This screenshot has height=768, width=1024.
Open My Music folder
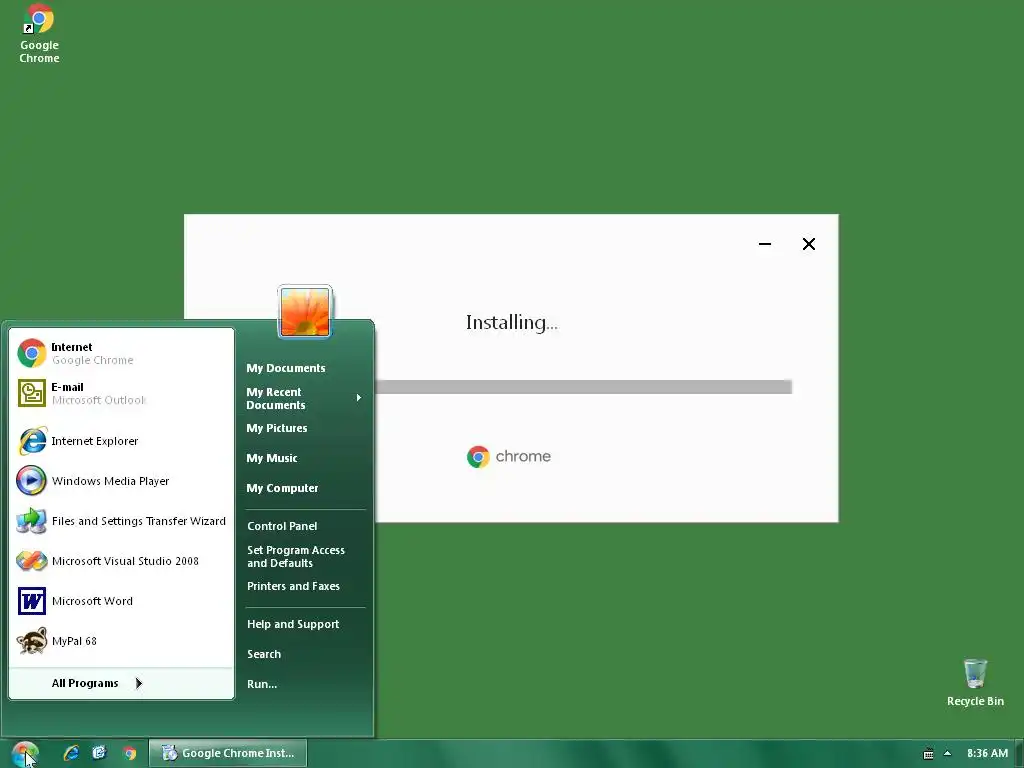pyautogui.click(x=272, y=458)
